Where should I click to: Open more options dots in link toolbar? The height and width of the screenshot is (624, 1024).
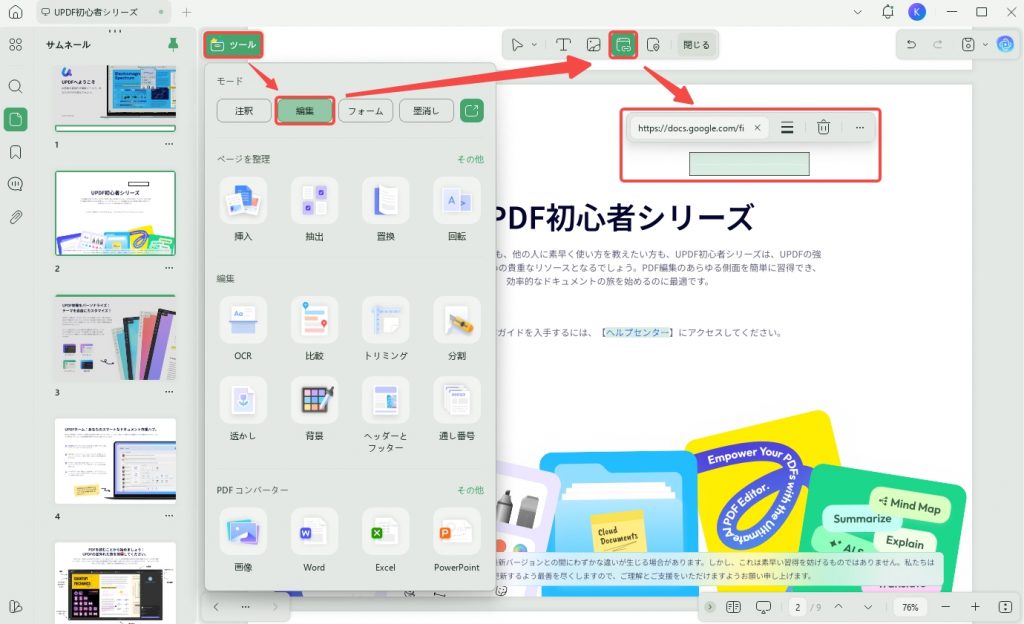(x=859, y=128)
